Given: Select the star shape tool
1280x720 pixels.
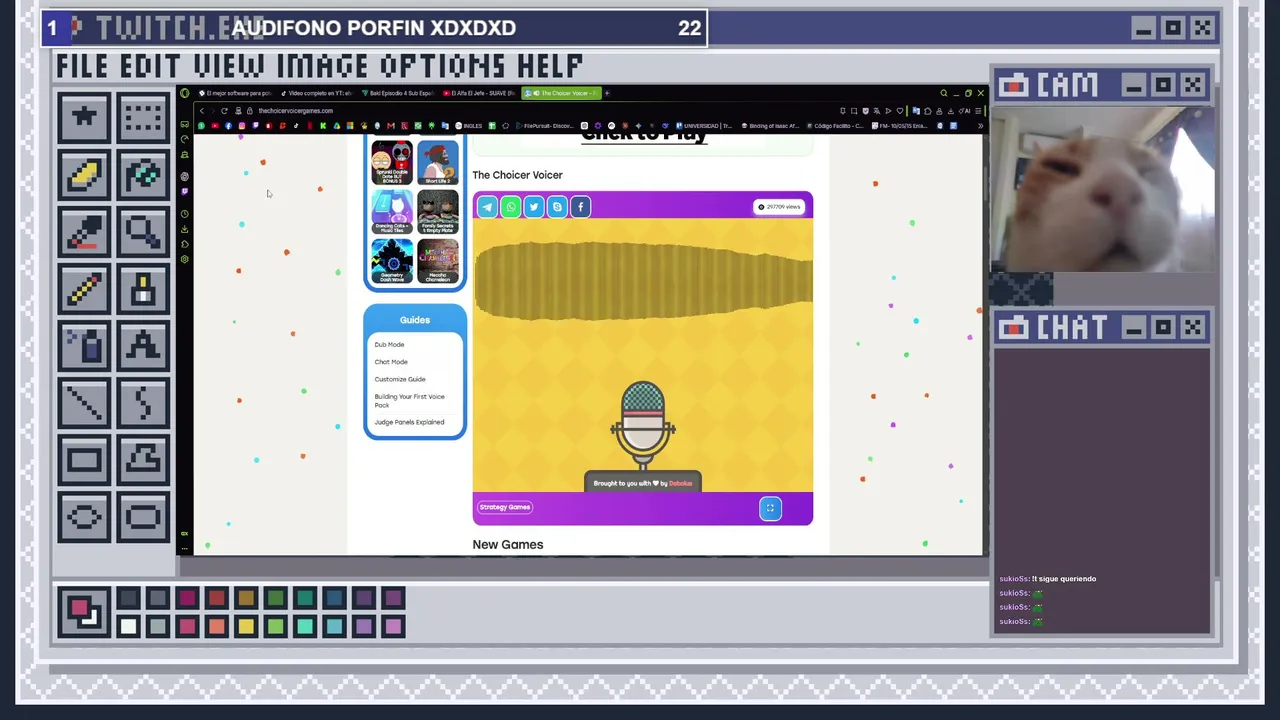Looking at the screenshot, I should pyautogui.click(x=84, y=118).
